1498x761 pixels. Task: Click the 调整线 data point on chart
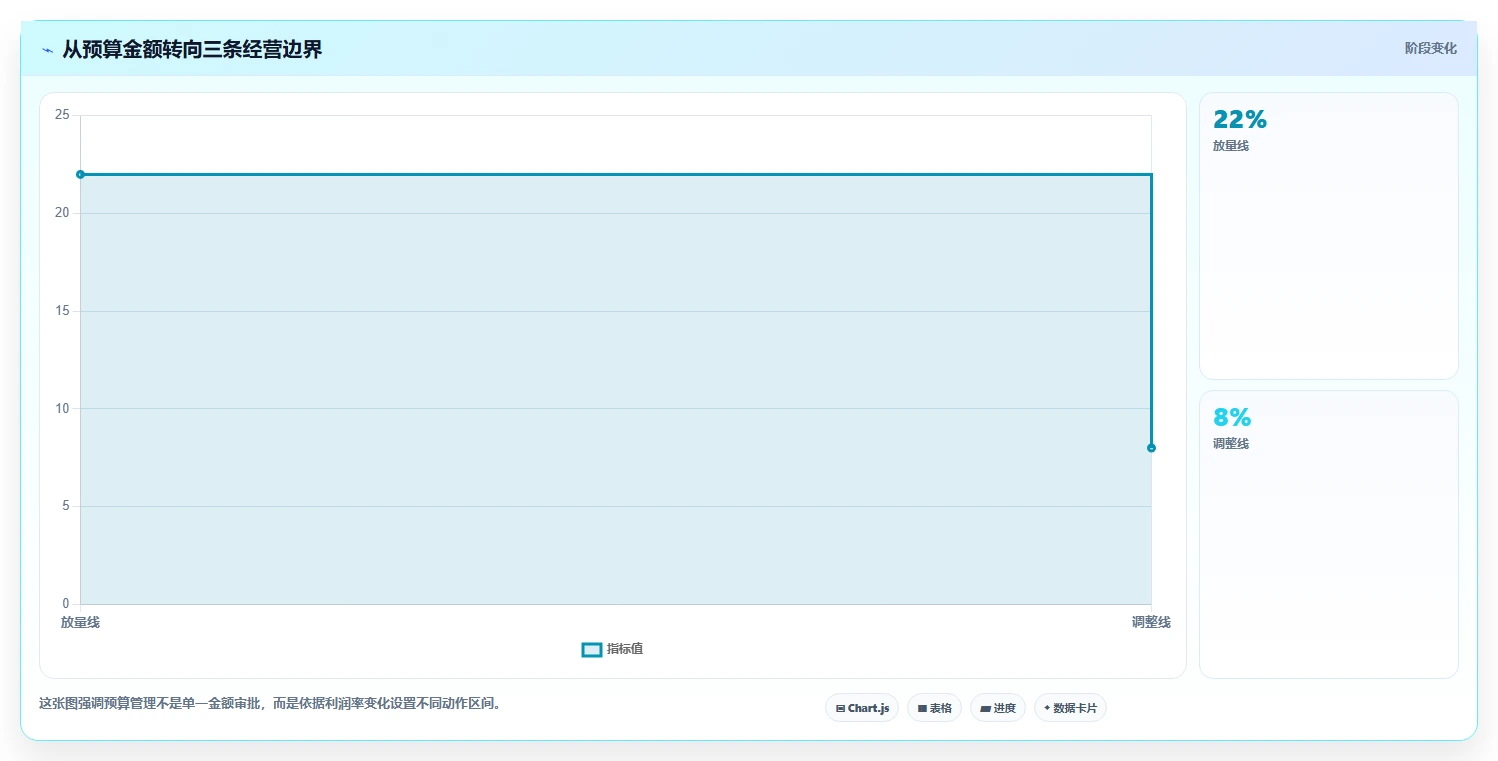(x=1151, y=448)
